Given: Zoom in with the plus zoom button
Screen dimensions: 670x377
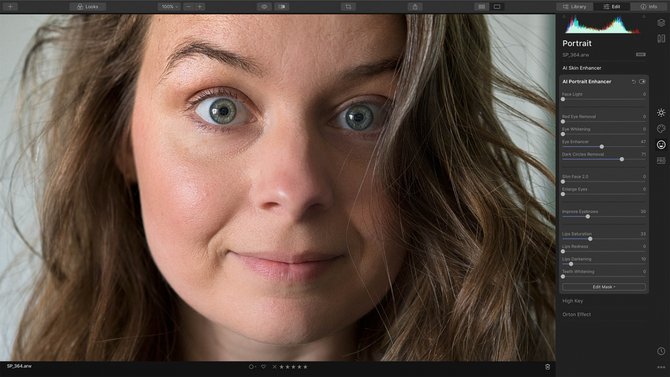Looking at the screenshot, I should (x=200, y=6).
